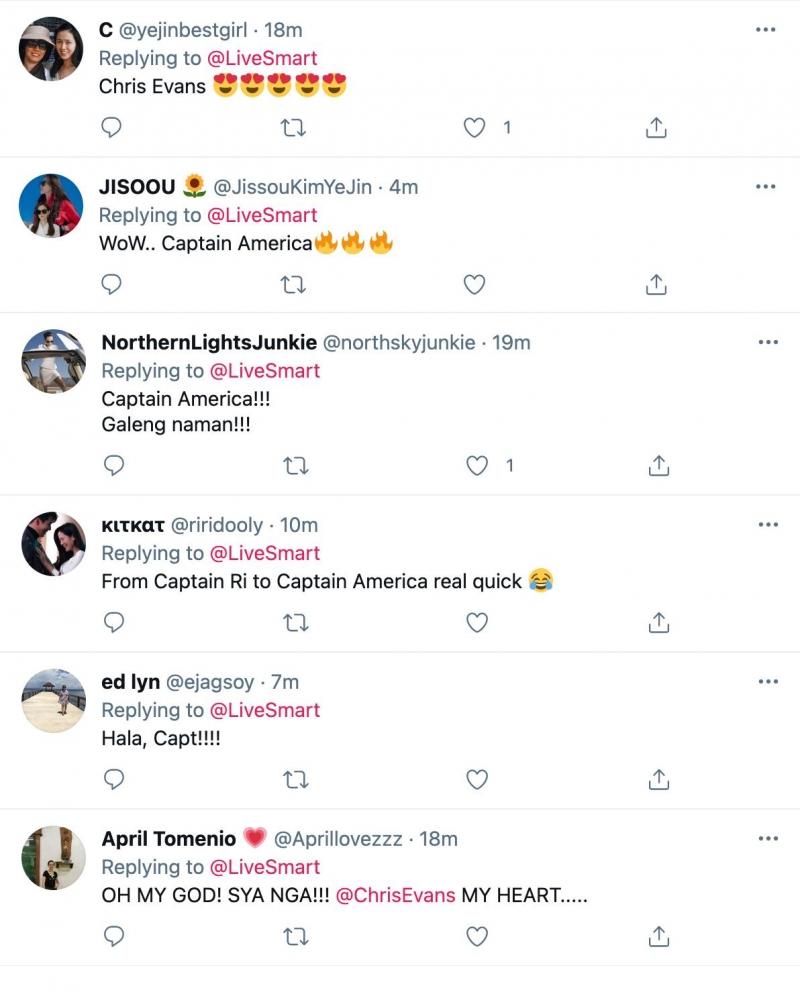
Task: Expand more options on April Tomenio's tweet
Action: click(x=767, y=838)
